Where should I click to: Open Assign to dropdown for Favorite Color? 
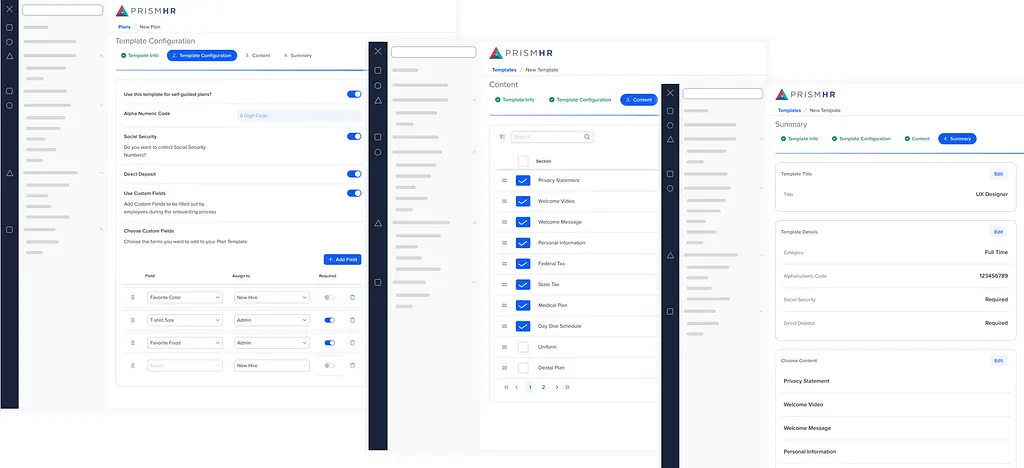[x=272, y=297]
